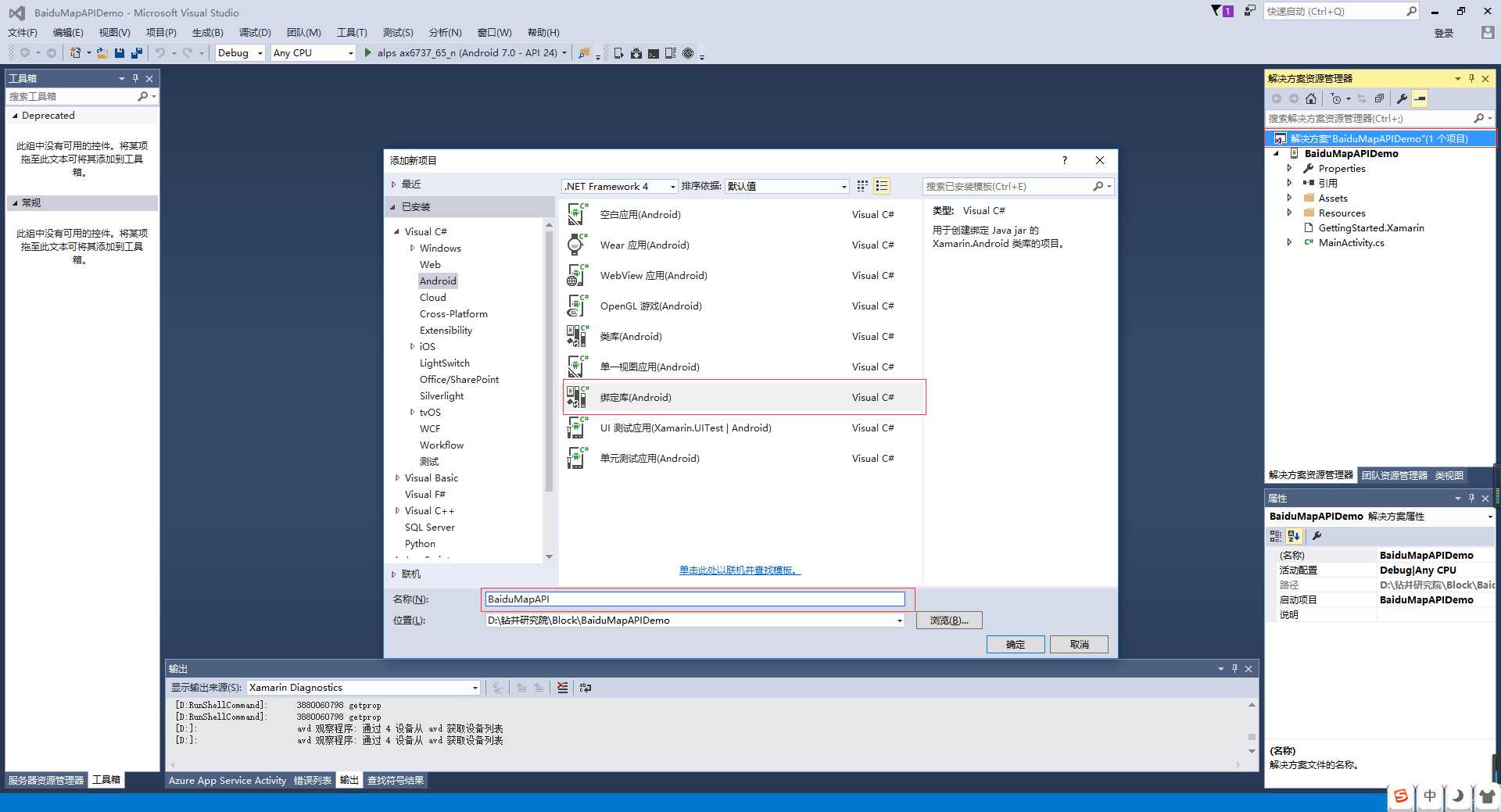Click the green Start debugging arrow
The image size is (1501, 812).
click(367, 53)
